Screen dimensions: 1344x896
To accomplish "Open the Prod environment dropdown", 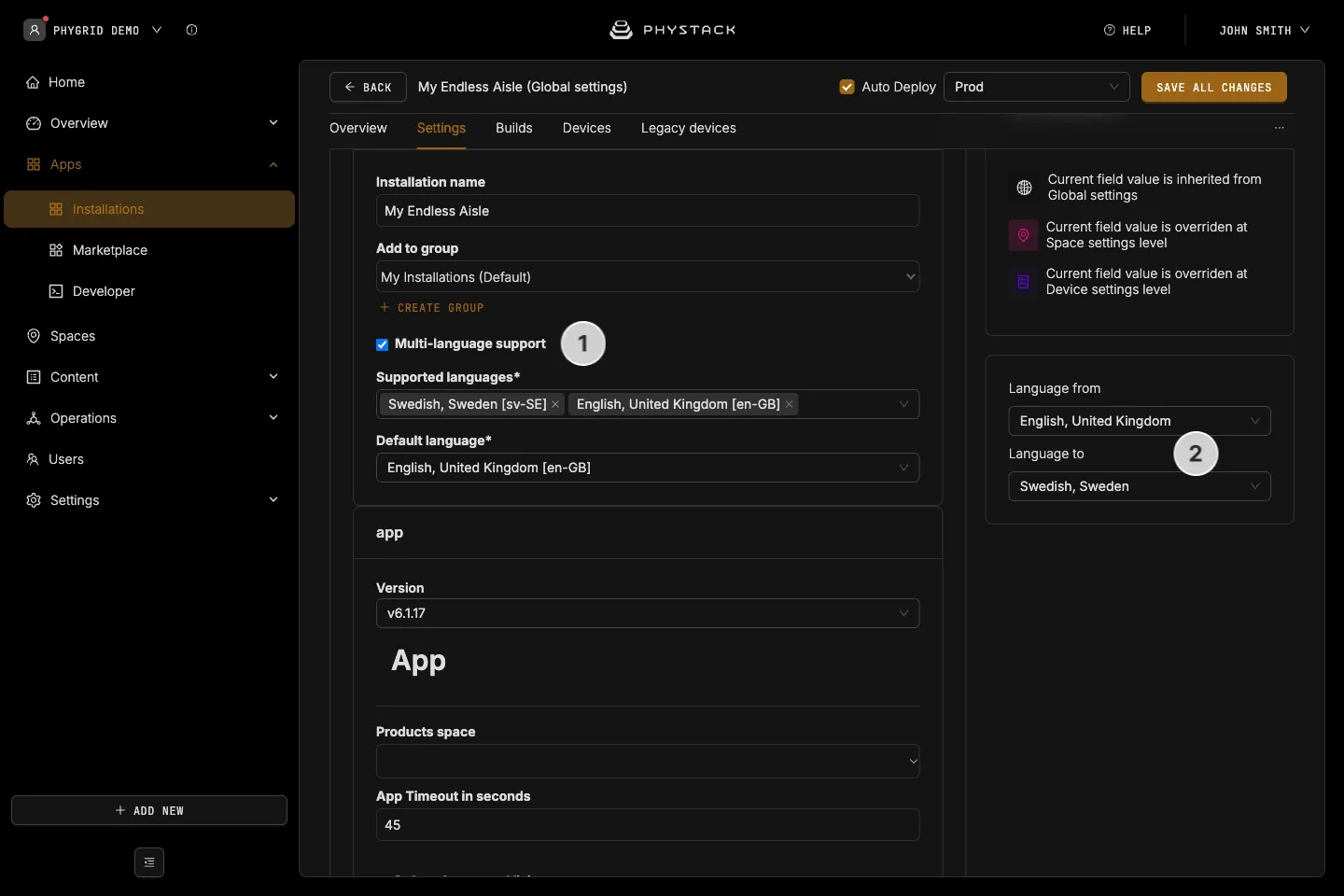I will tap(1037, 87).
